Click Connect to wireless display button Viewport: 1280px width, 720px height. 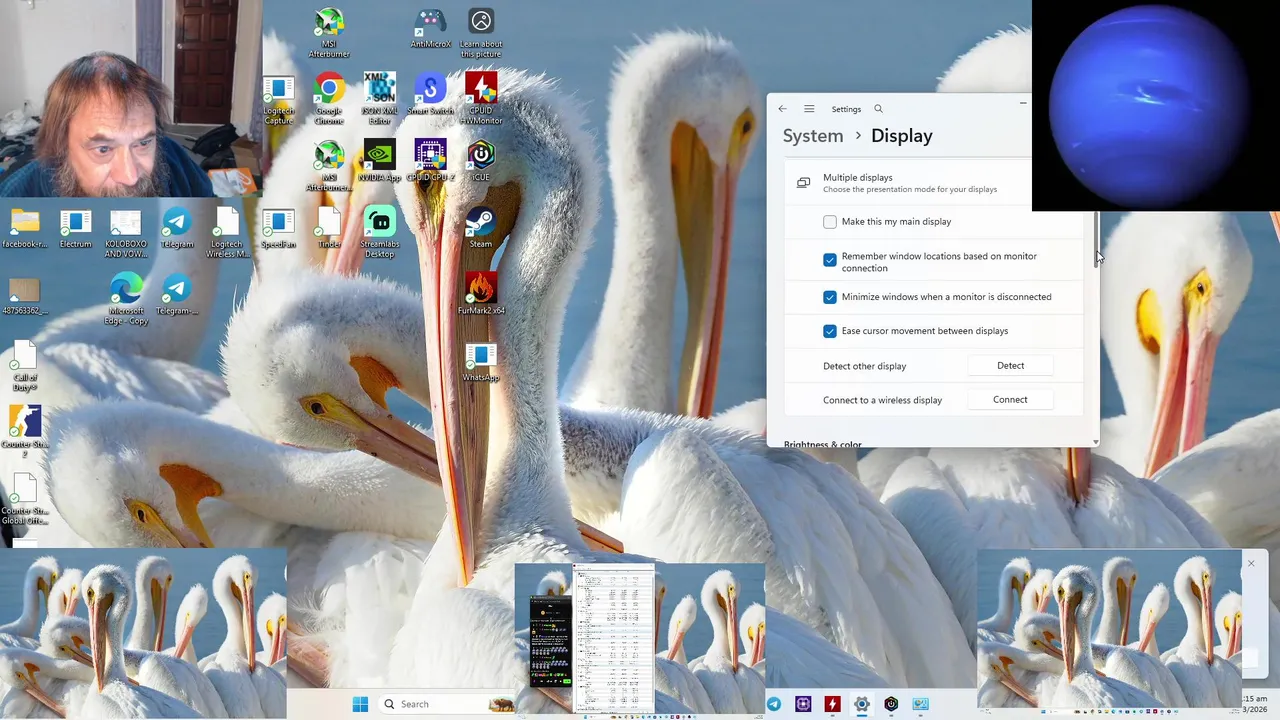pyautogui.click(x=1010, y=400)
